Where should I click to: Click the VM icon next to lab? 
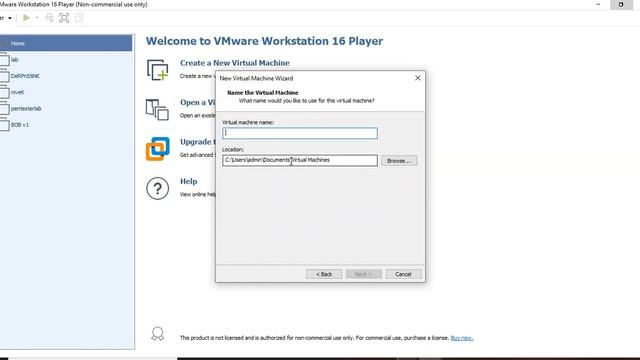pyautogui.click(x=4, y=60)
